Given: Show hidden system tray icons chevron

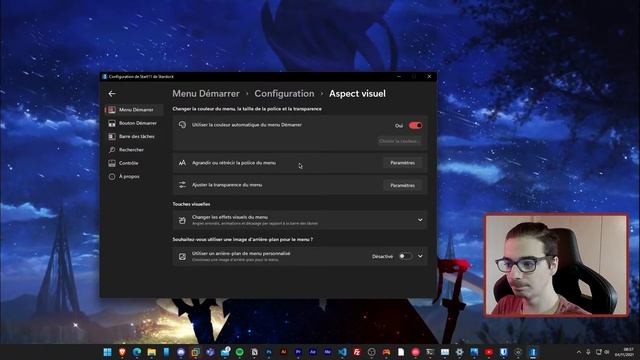Looking at the screenshot, I should point(578,352).
